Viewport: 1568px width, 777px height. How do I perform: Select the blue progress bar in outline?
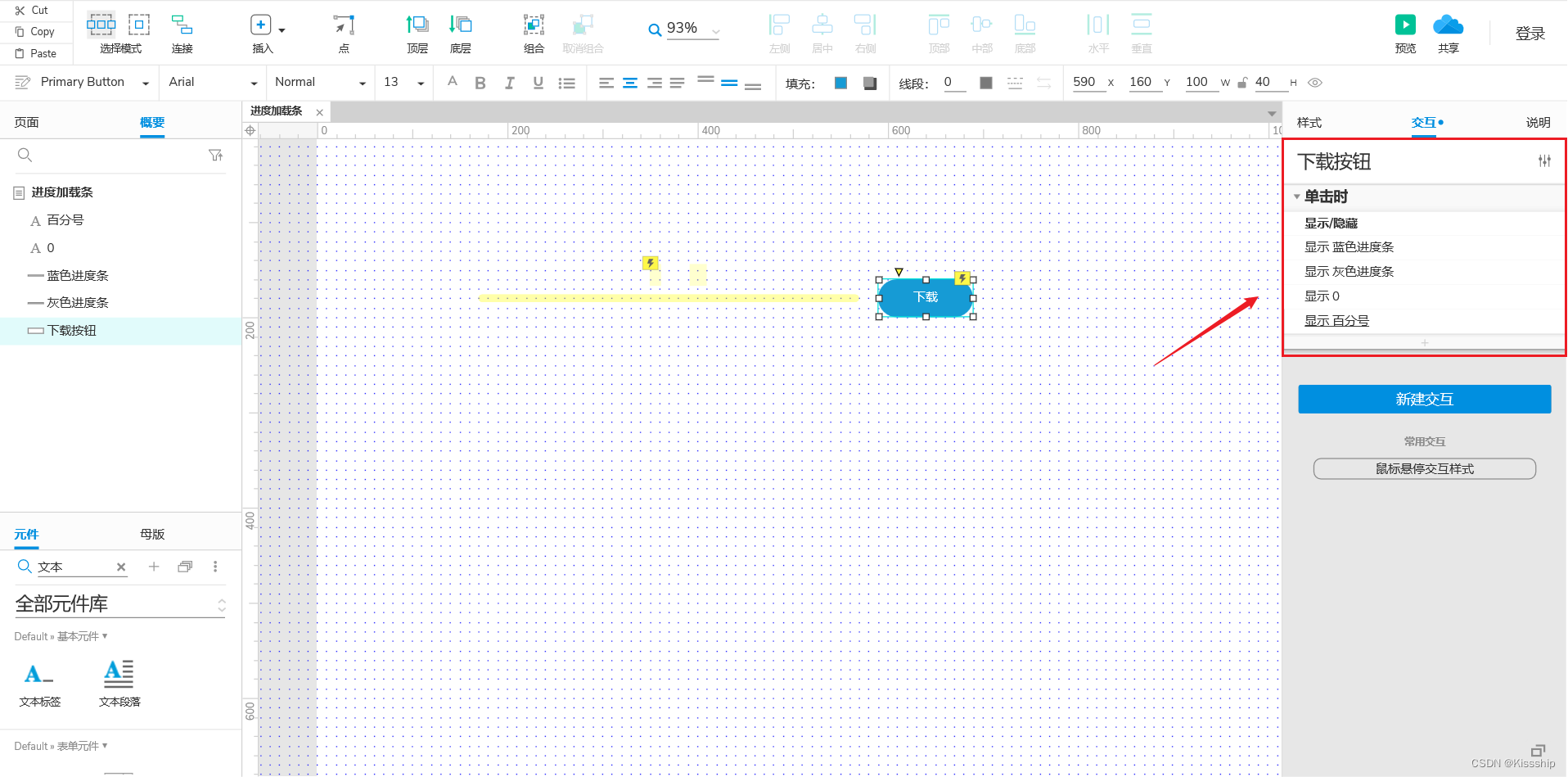(x=120, y=276)
